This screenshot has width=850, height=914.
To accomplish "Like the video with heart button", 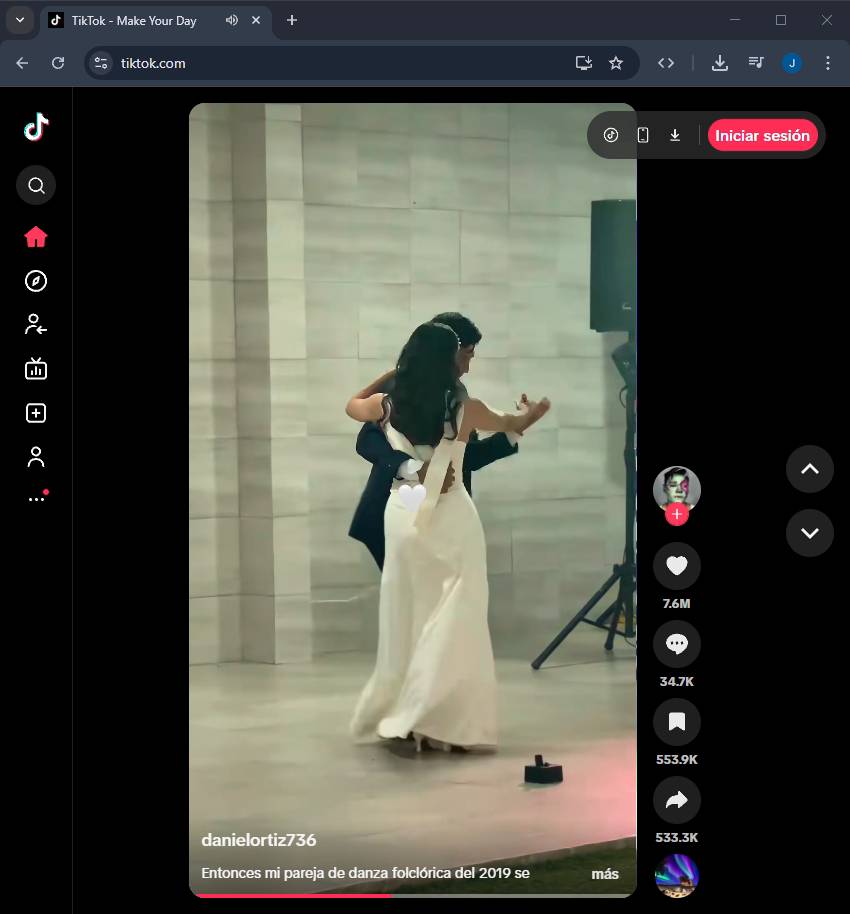I will tap(677, 566).
